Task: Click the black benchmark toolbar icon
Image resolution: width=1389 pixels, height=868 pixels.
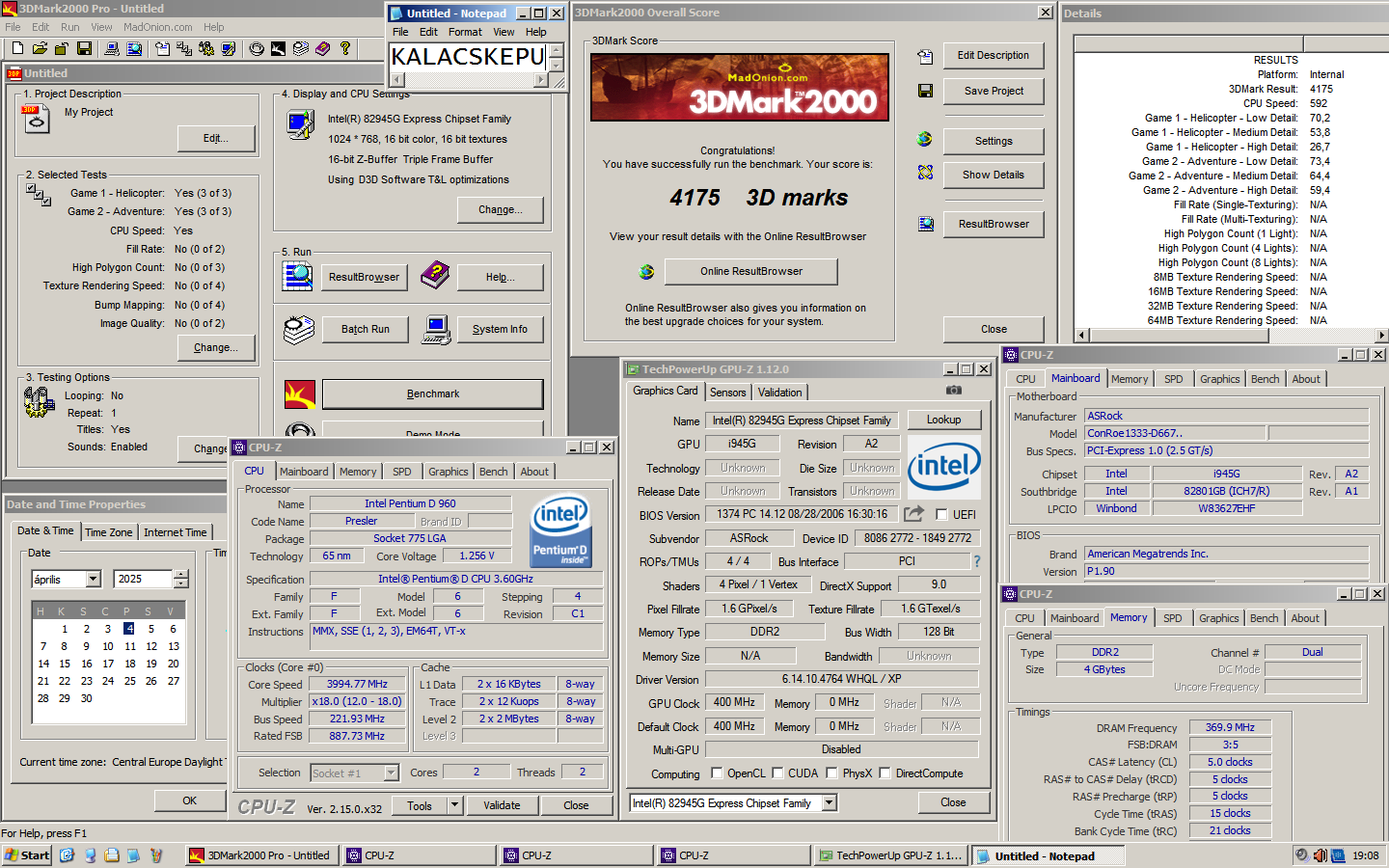Action: point(279,48)
